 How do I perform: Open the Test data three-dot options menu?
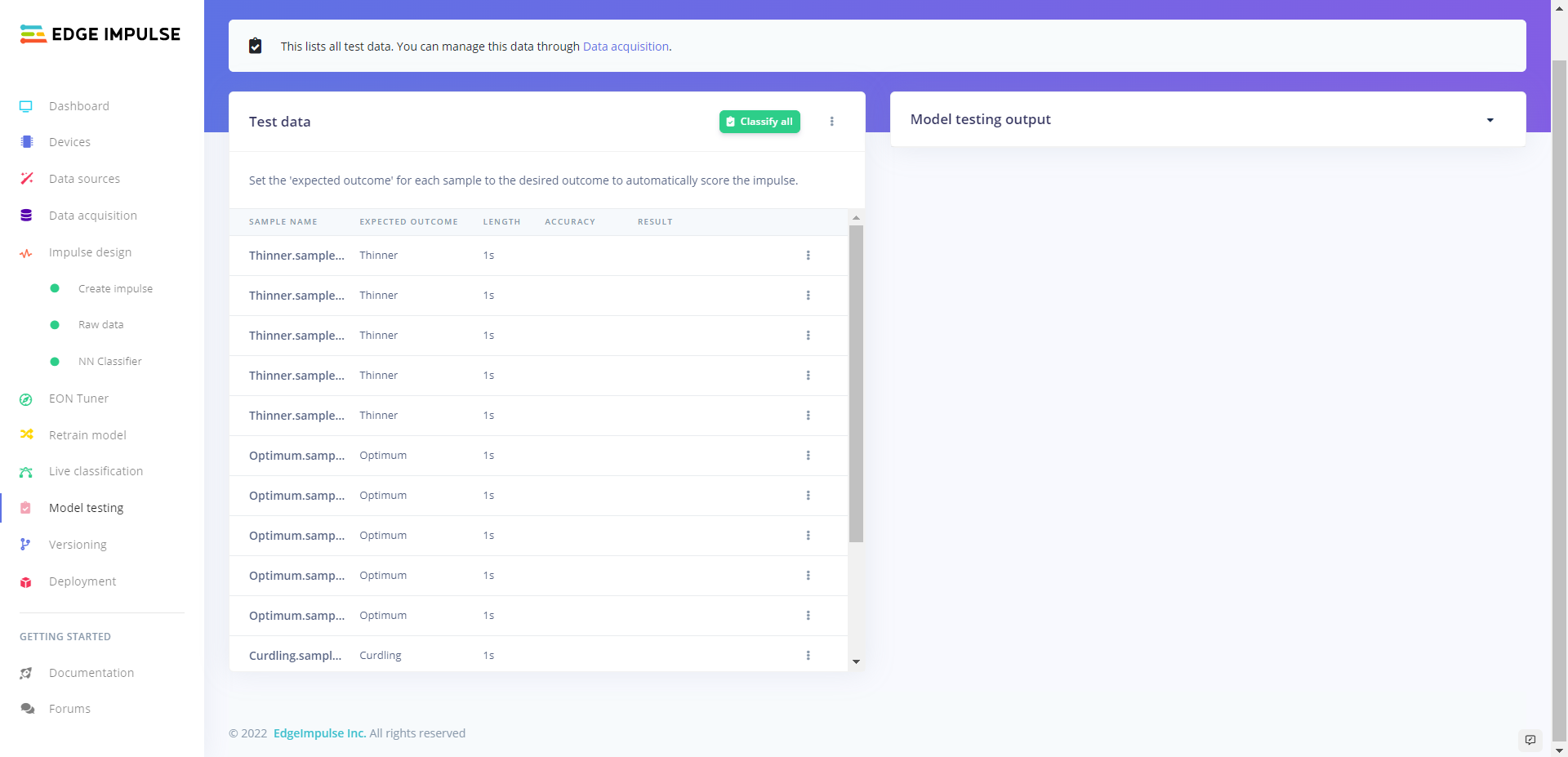coord(832,122)
